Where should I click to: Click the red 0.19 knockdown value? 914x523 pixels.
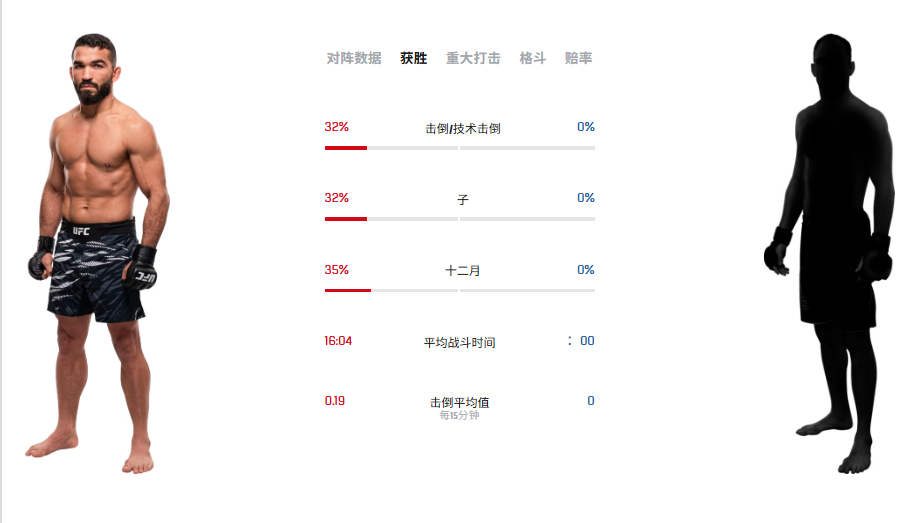[335, 401]
